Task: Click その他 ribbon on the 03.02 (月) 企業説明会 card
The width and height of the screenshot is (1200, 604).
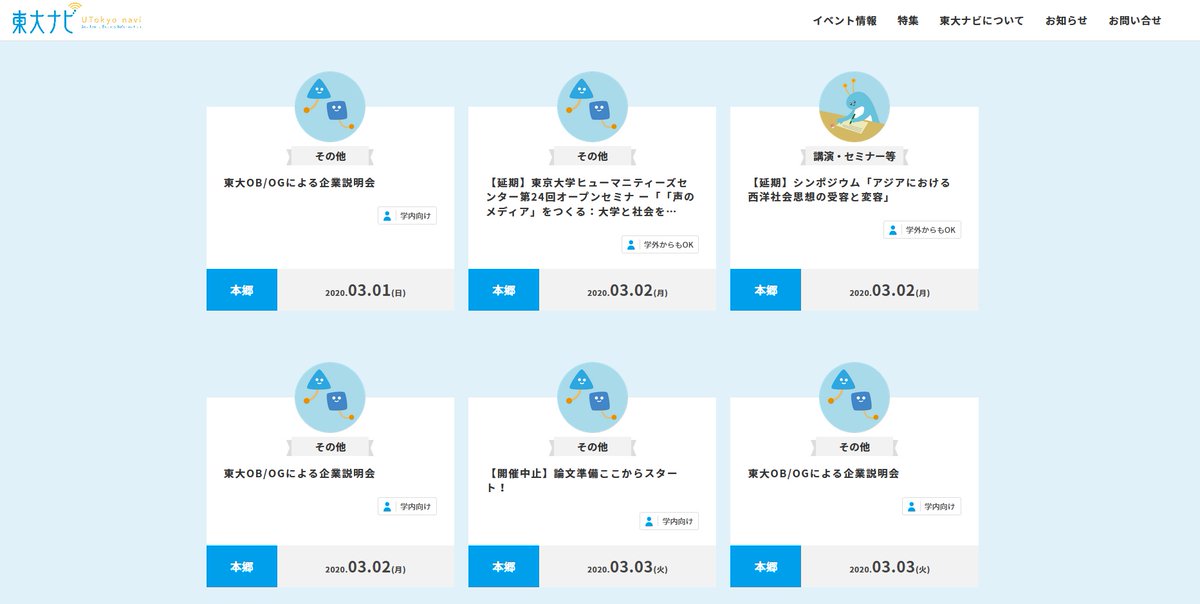Action: click(x=330, y=447)
